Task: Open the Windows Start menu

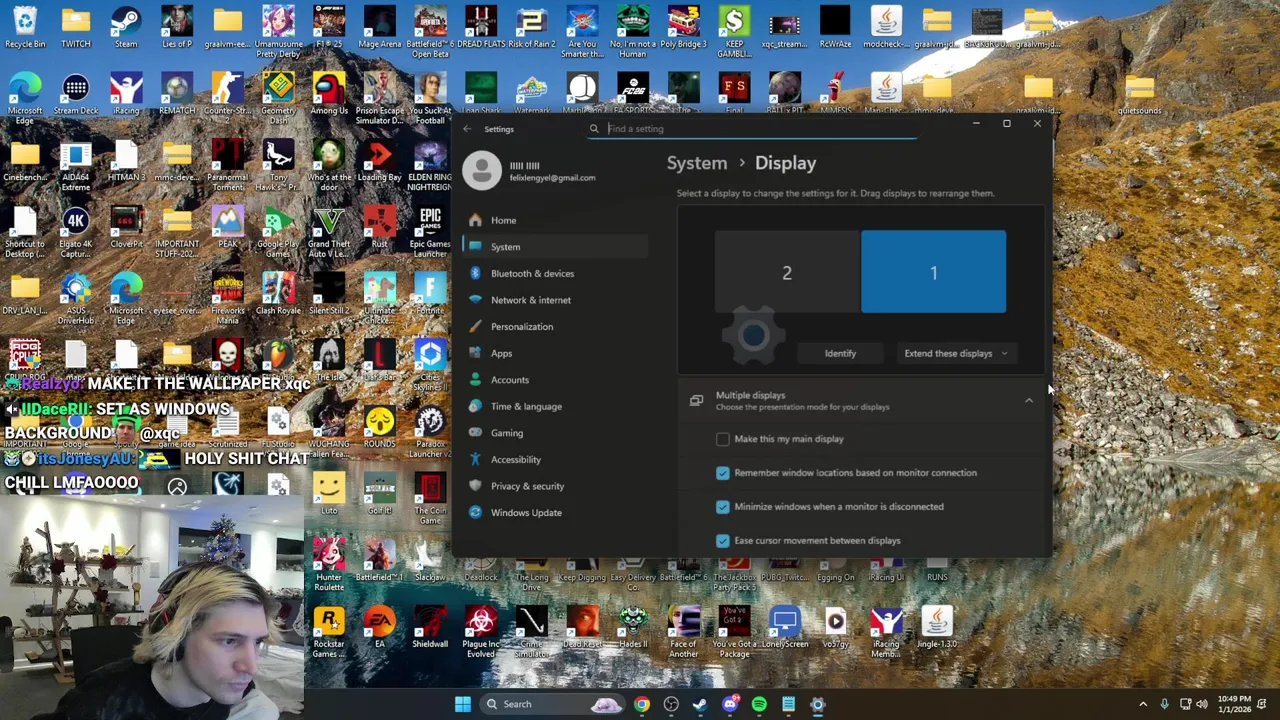Action: pos(463,704)
